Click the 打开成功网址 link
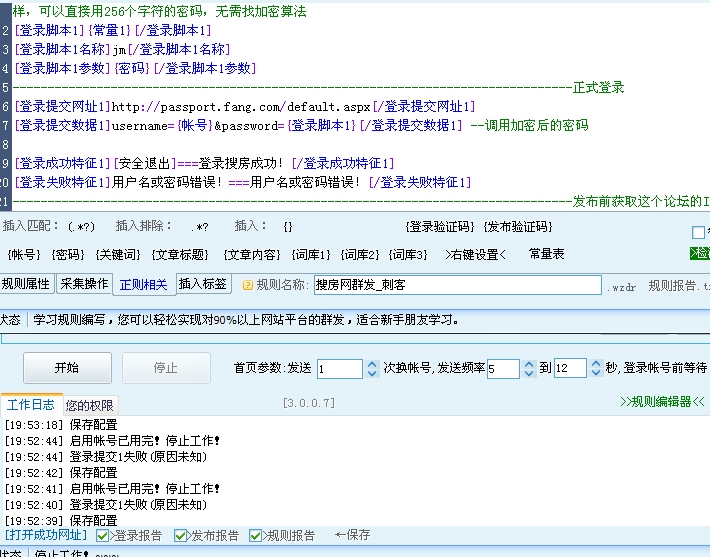 (x=45, y=535)
